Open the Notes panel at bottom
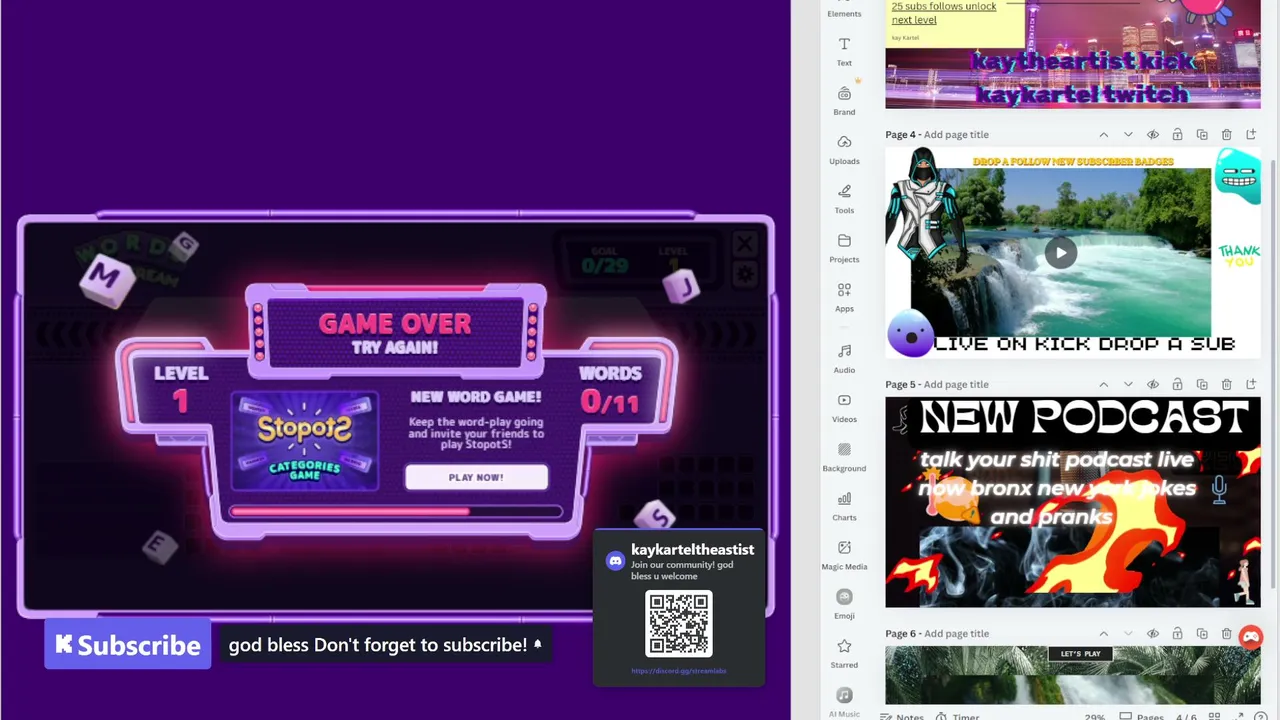 click(902, 716)
